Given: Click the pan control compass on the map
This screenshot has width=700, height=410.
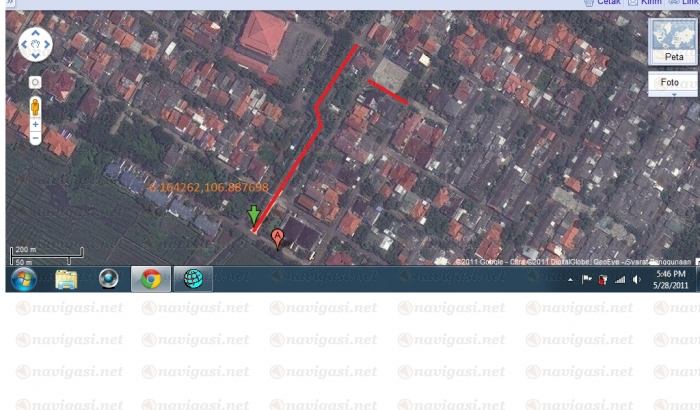Looking at the screenshot, I should [35, 44].
